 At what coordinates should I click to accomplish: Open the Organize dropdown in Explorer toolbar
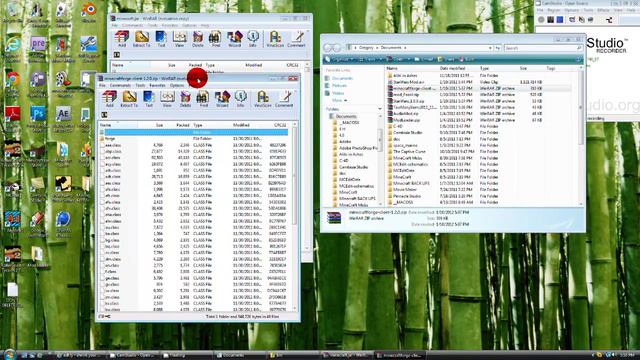point(340,60)
